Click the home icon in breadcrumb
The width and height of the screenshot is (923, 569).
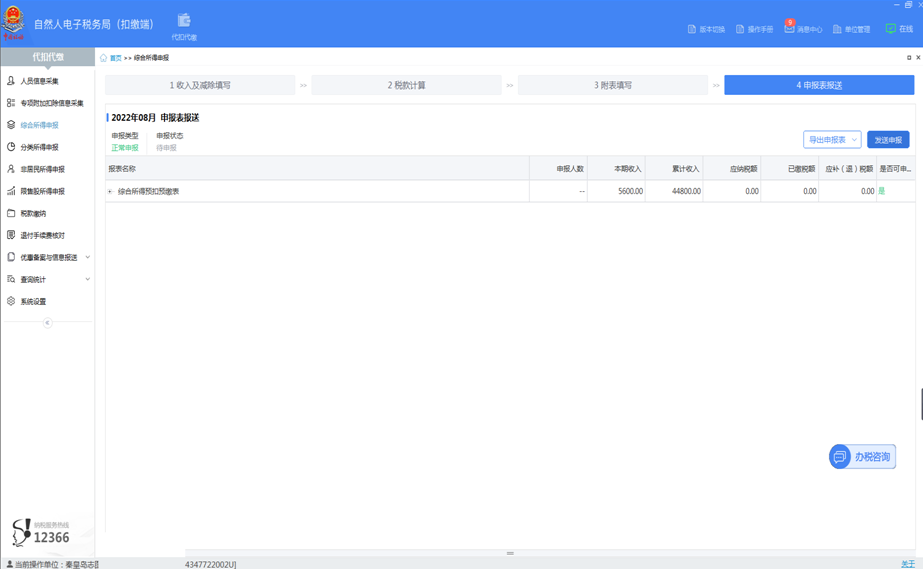coord(104,58)
